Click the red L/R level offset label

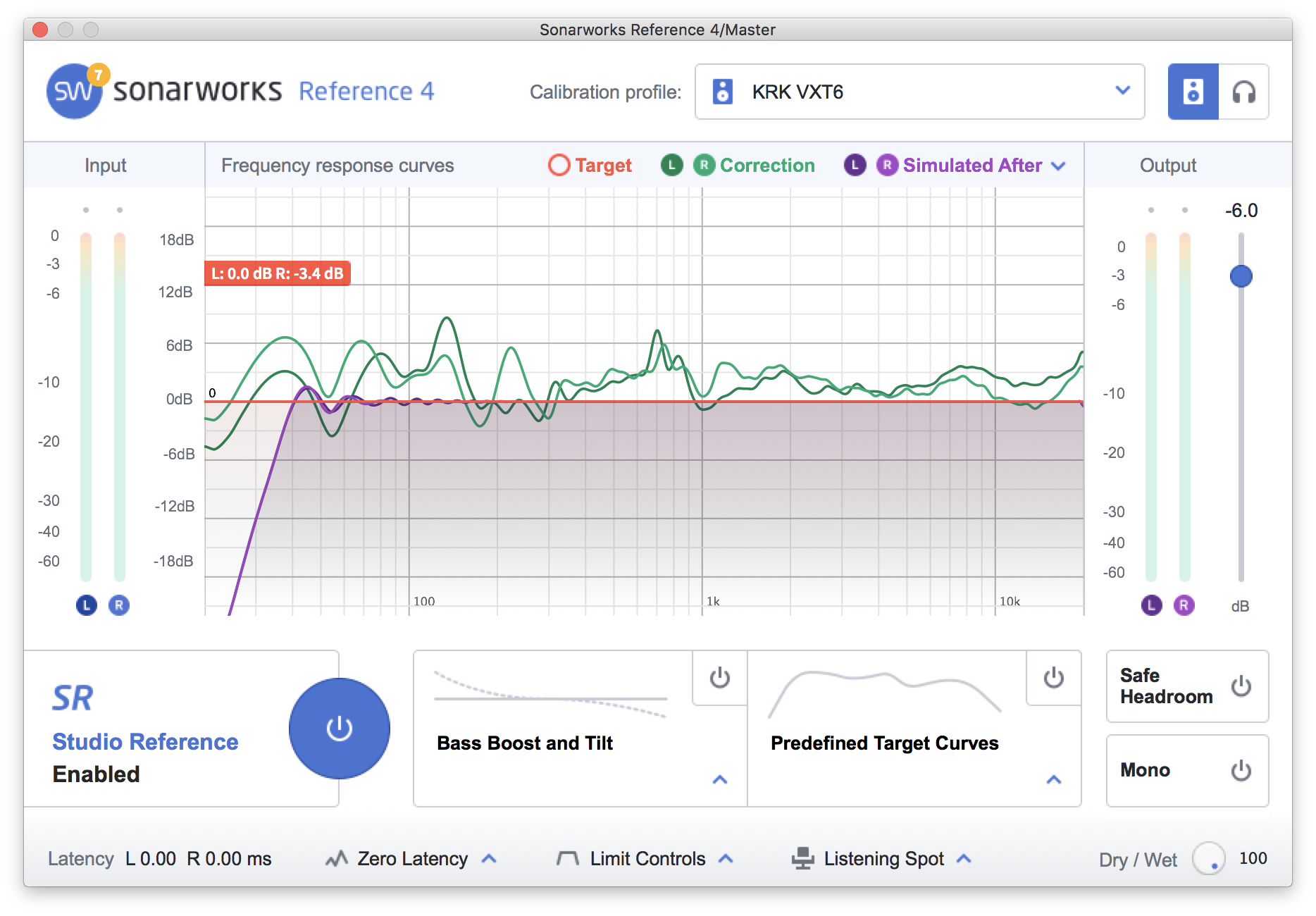(x=278, y=273)
